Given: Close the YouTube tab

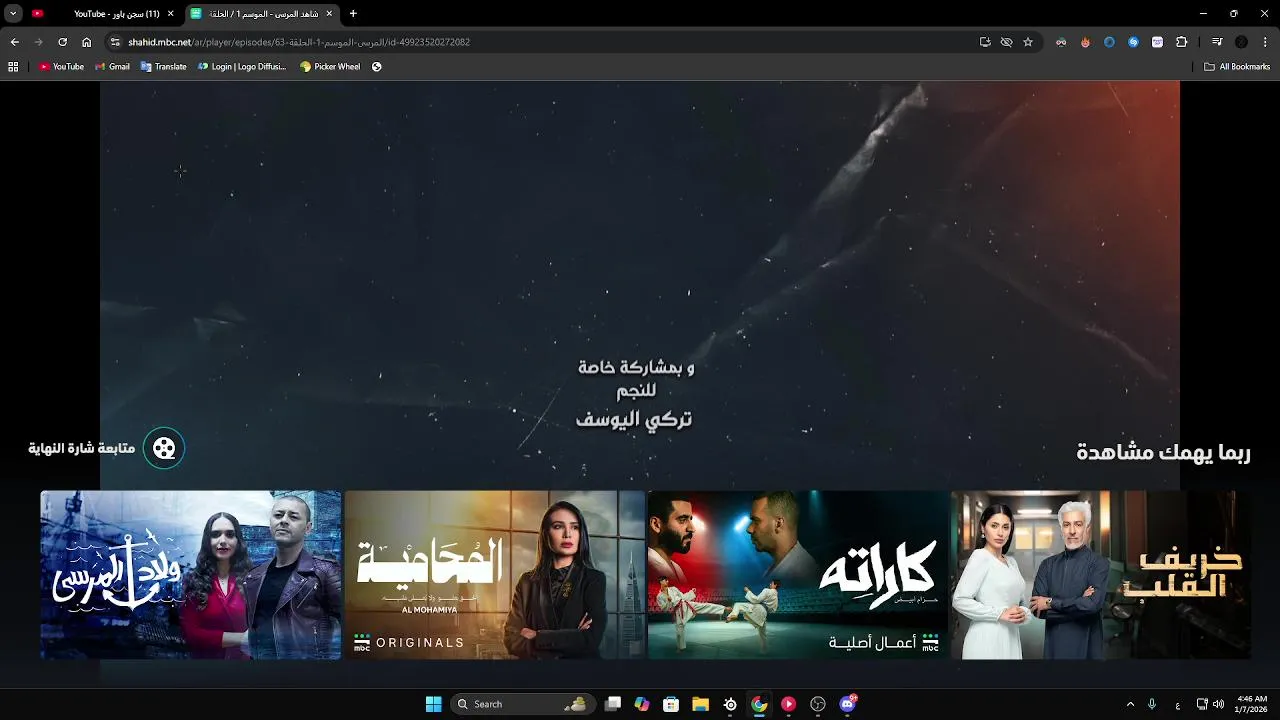Looking at the screenshot, I should tap(170, 14).
